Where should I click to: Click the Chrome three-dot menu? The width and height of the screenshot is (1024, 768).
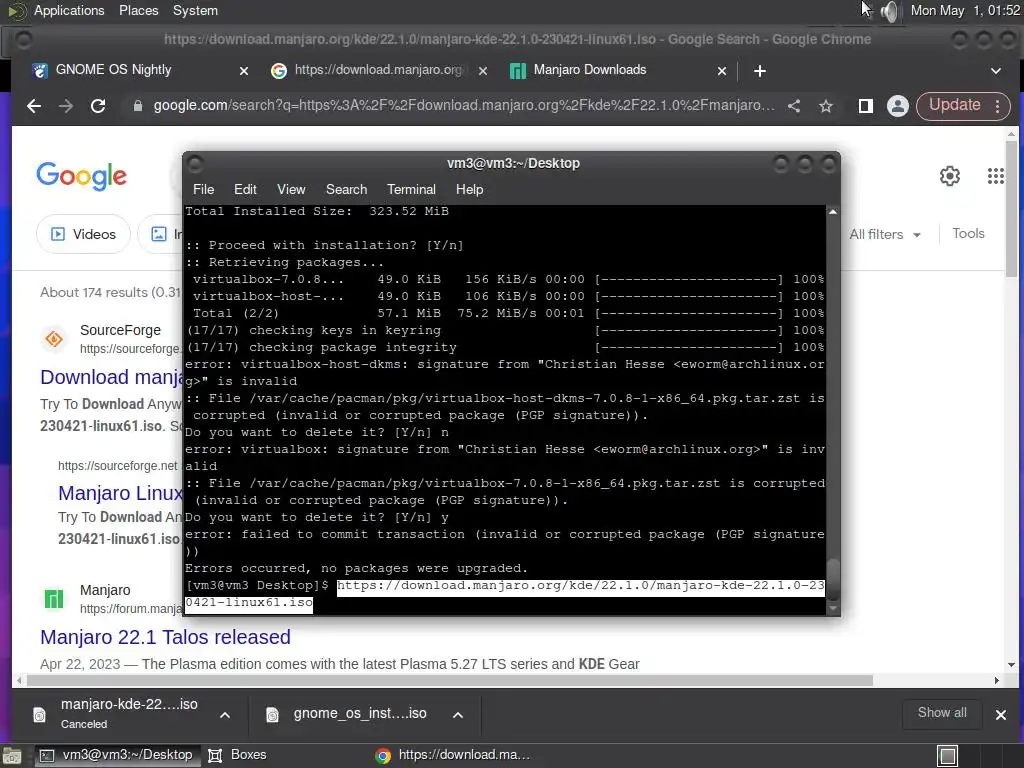point(997,106)
